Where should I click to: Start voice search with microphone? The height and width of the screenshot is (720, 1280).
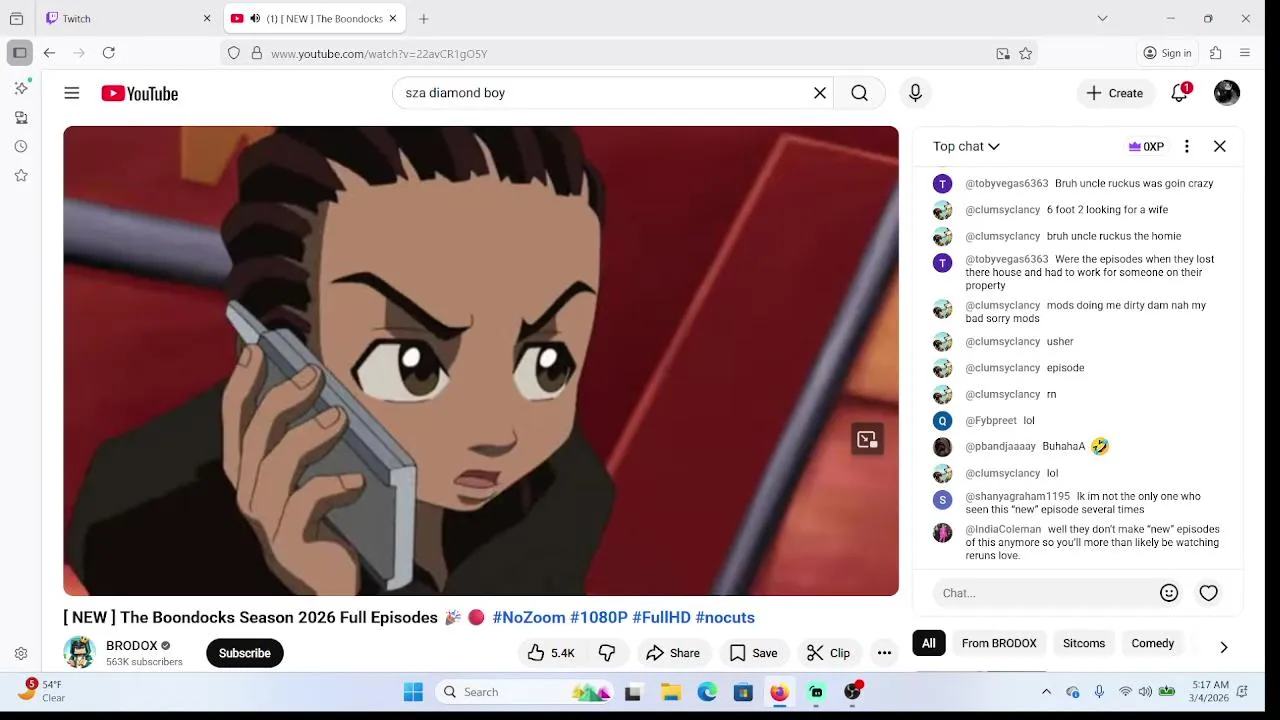(915, 93)
